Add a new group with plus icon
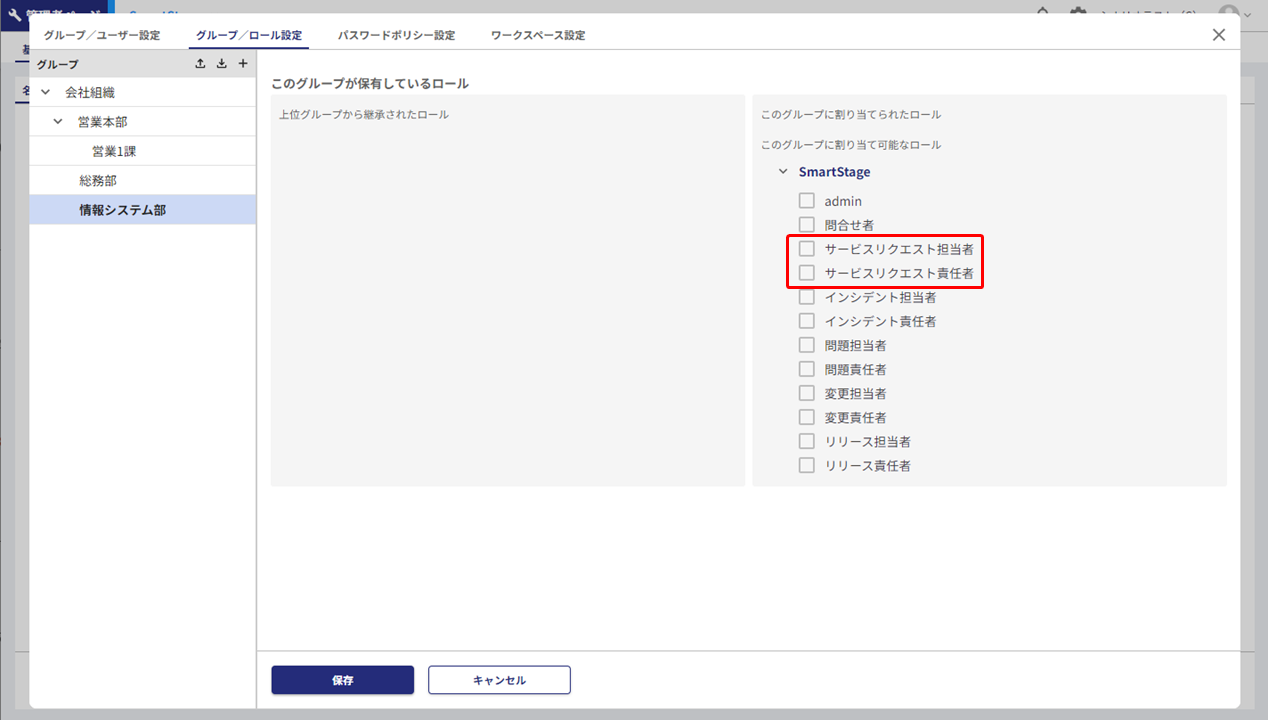 point(242,64)
